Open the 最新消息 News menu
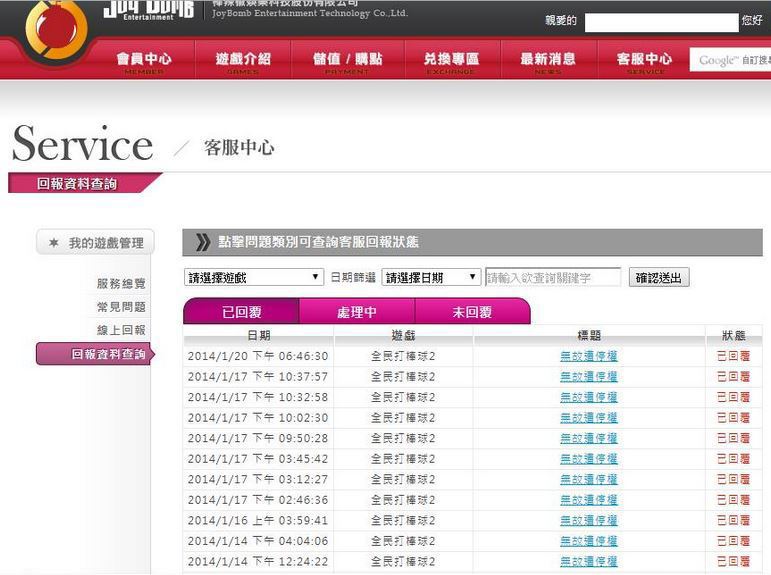Screen dimensions: 771x575 548,60
